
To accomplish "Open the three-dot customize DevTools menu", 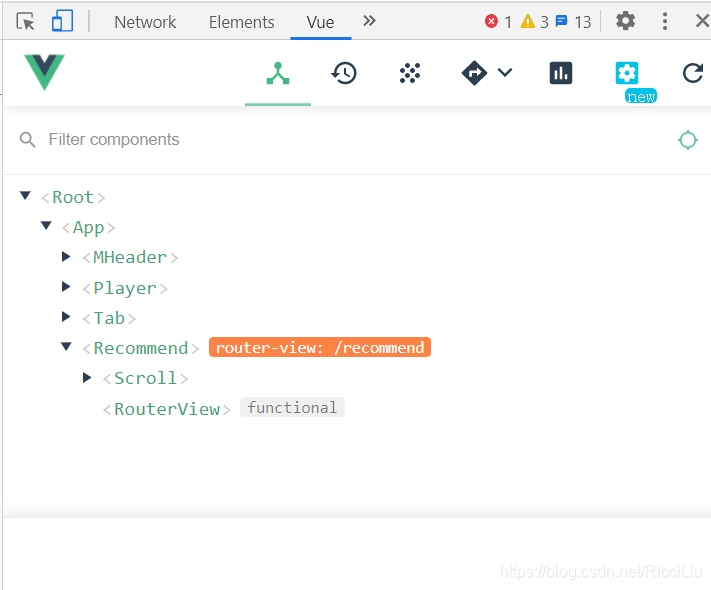I will (x=665, y=21).
